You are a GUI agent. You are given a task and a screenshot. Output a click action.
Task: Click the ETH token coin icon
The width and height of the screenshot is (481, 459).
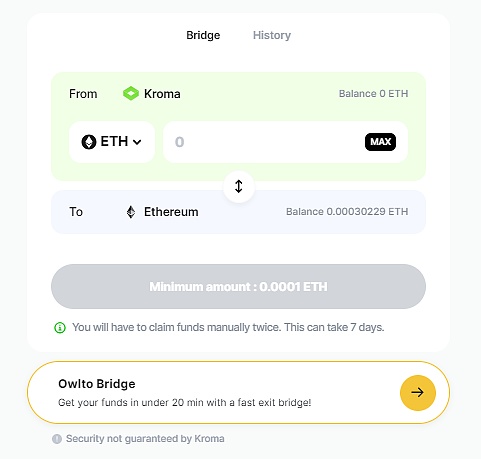pos(89,142)
